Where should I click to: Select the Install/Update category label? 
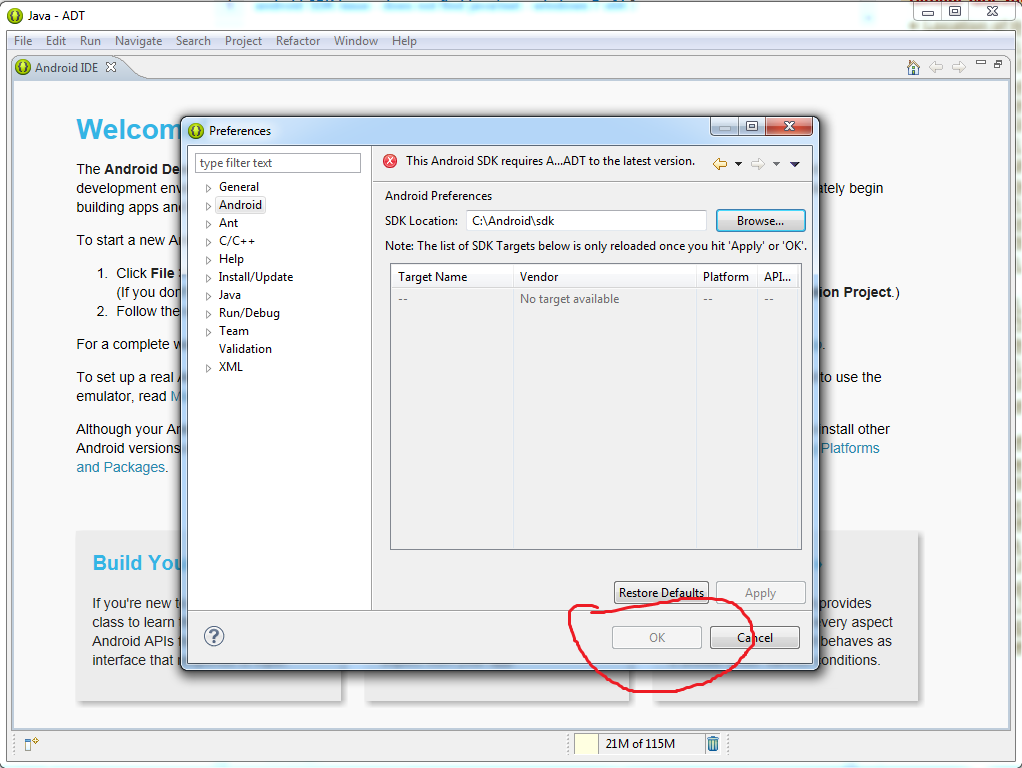[x=256, y=277]
